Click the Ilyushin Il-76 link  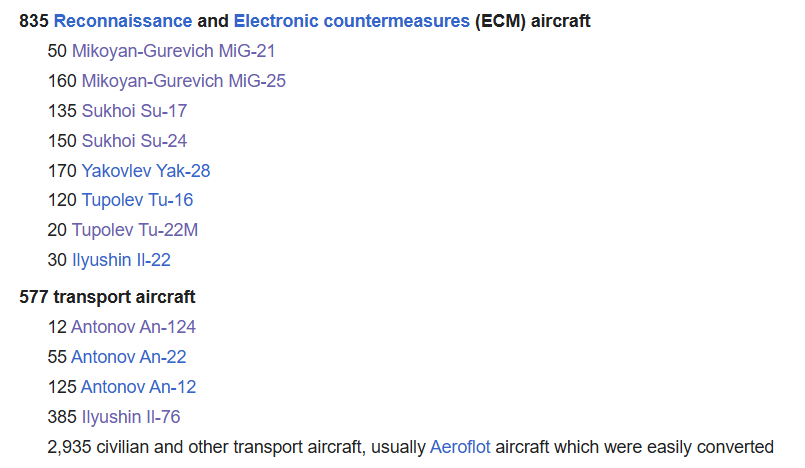pos(131,417)
